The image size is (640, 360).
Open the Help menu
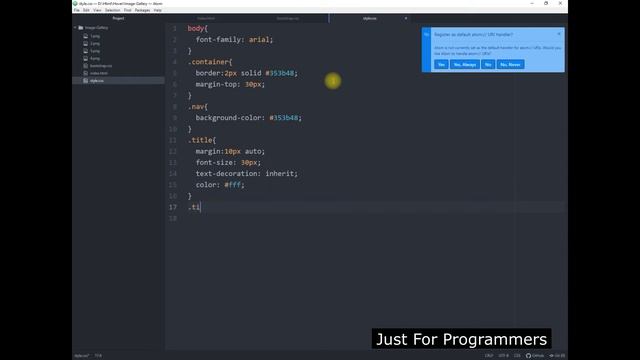[158, 10]
